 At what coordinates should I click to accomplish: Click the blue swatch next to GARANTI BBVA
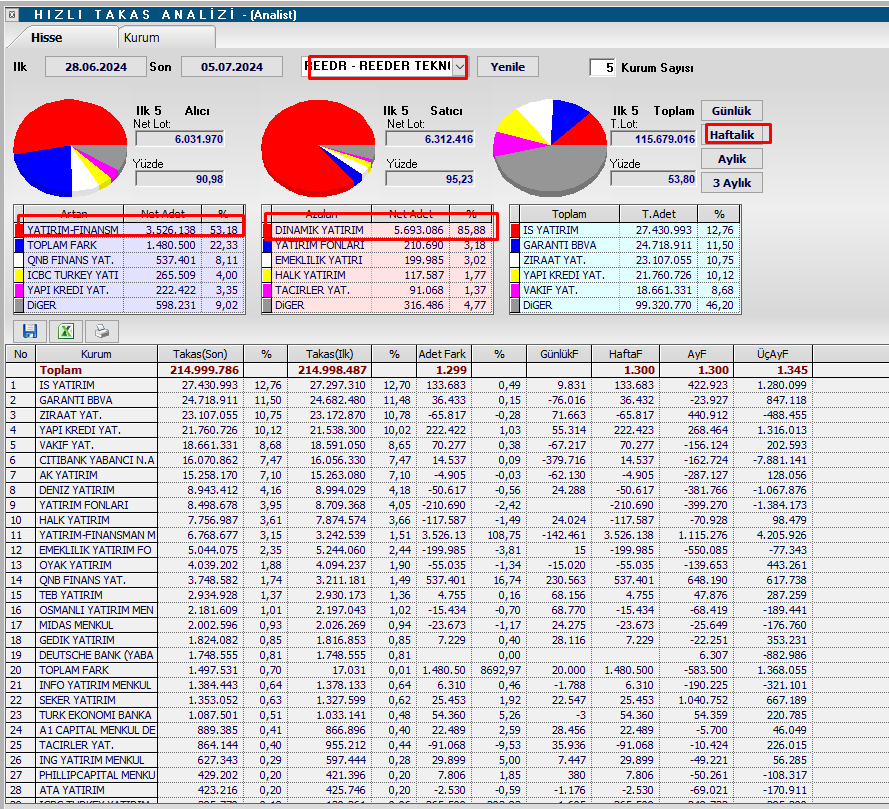(x=515, y=245)
